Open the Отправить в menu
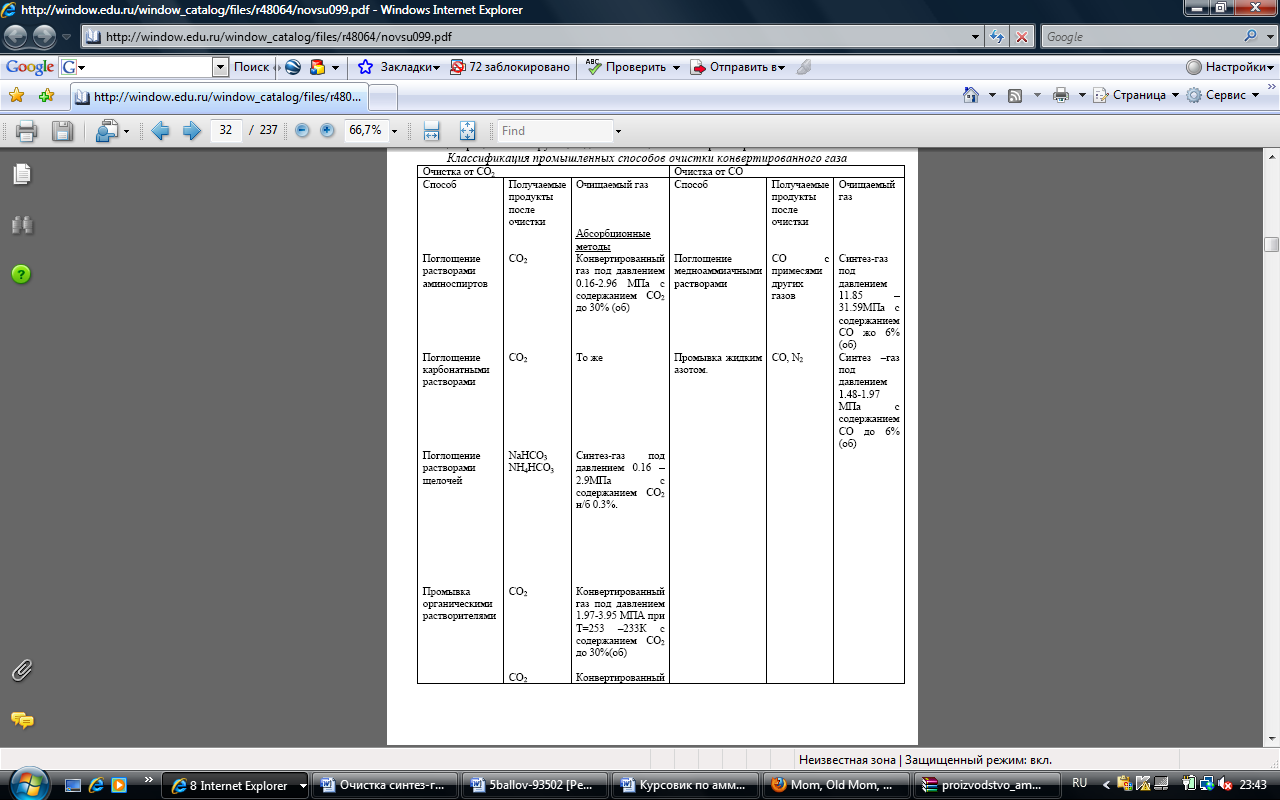This screenshot has height=800, width=1280. (x=737, y=67)
